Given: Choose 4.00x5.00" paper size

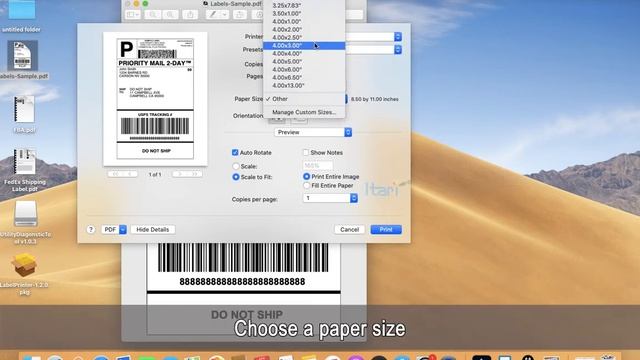Looking at the screenshot, I should tap(304, 61).
